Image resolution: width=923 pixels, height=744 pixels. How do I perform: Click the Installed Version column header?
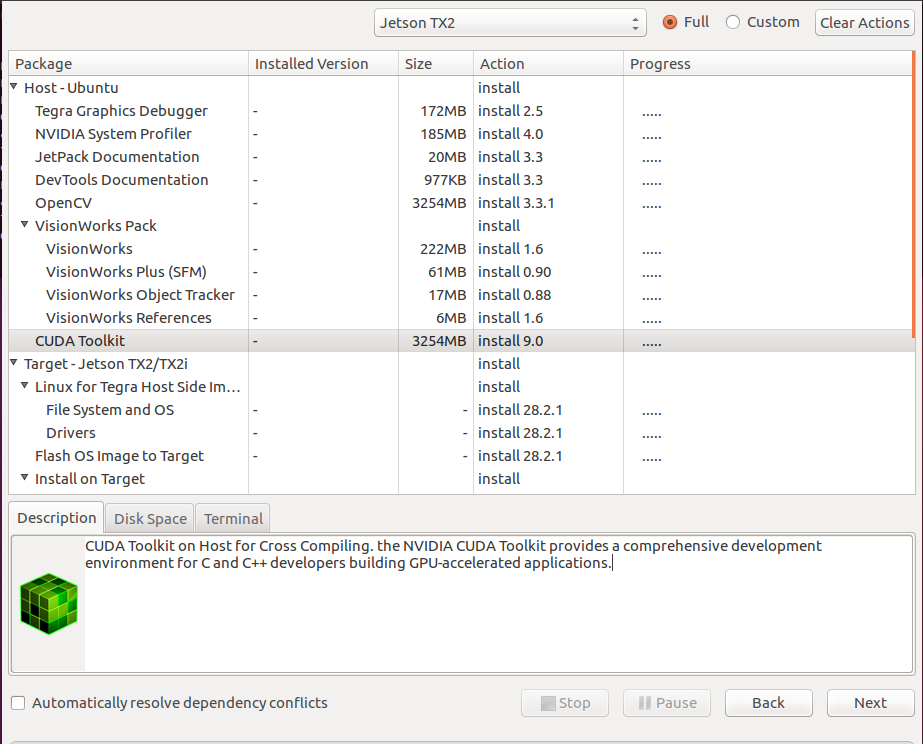pyautogui.click(x=323, y=64)
